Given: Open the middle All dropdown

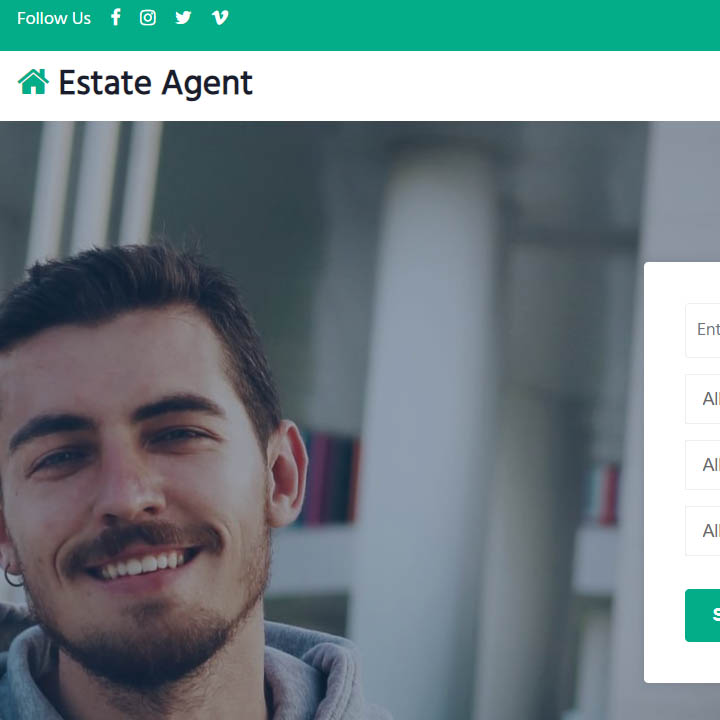Looking at the screenshot, I should [703, 465].
